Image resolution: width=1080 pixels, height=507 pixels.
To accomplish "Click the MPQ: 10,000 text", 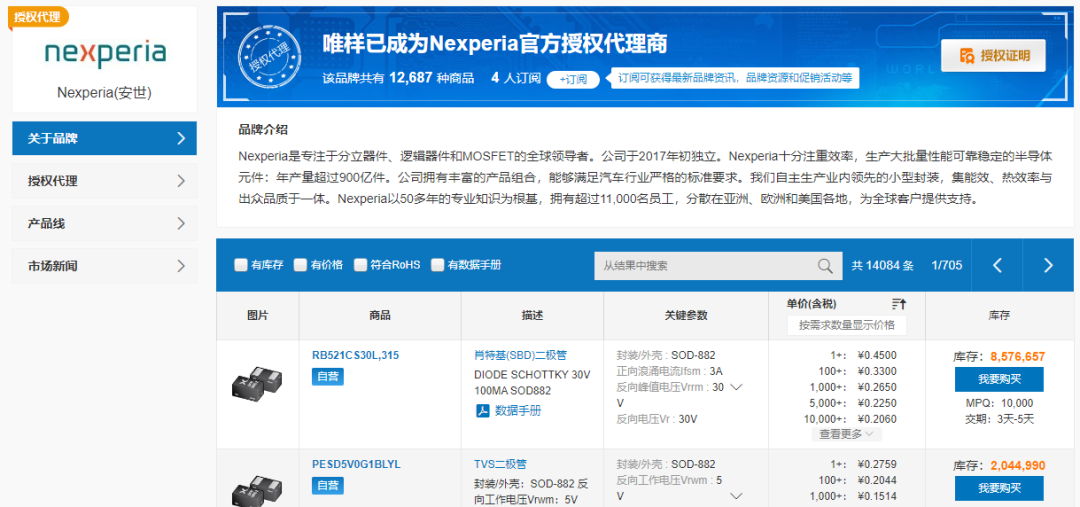I will click(x=999, y=404).
